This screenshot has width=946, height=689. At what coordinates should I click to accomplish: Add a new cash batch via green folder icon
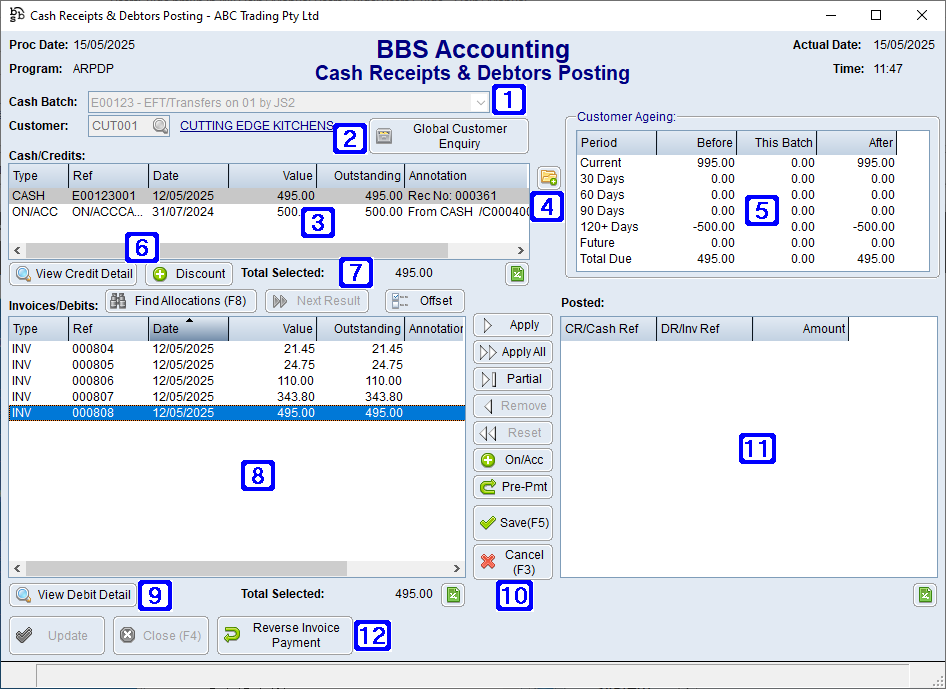548,175
